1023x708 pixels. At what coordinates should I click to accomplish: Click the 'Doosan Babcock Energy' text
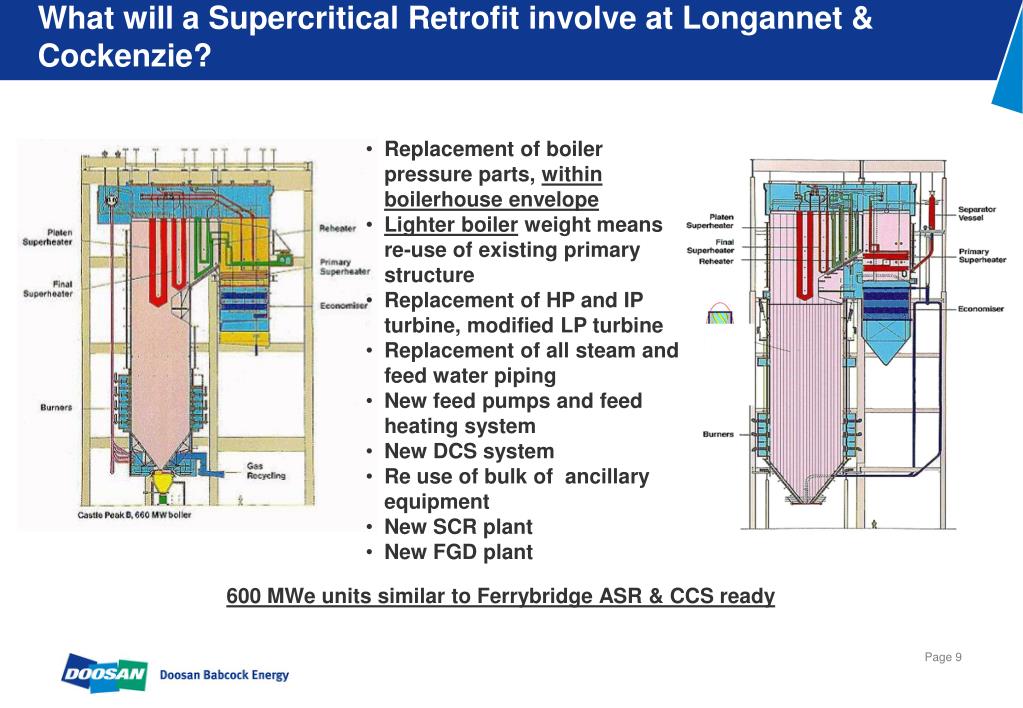coord(224,675)
